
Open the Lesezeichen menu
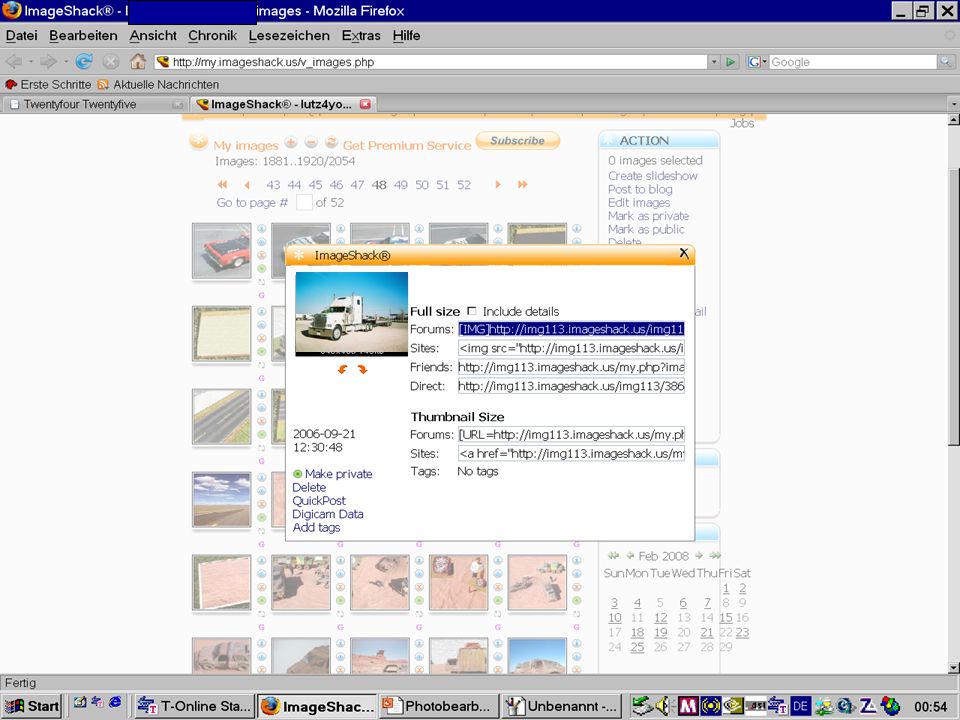[289, 36]
